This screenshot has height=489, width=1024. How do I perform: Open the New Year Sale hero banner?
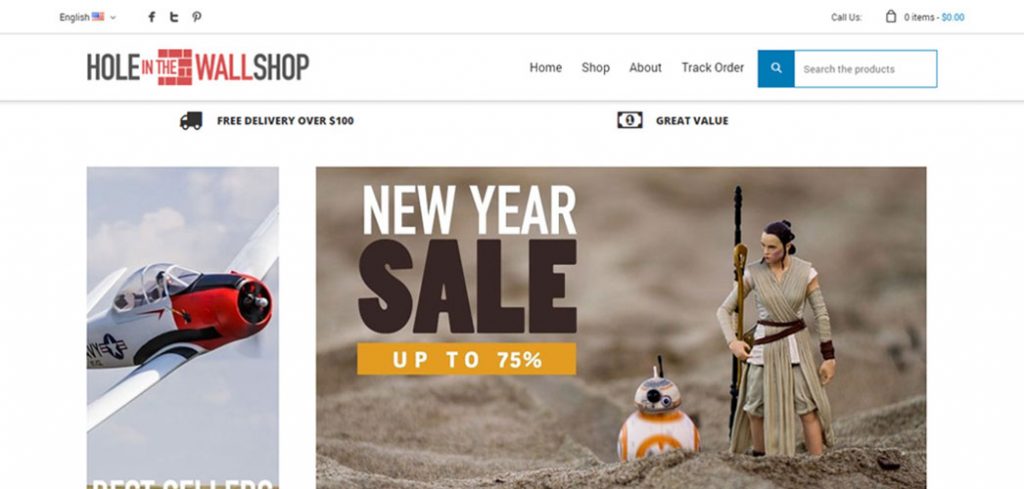tap(621, 328)
